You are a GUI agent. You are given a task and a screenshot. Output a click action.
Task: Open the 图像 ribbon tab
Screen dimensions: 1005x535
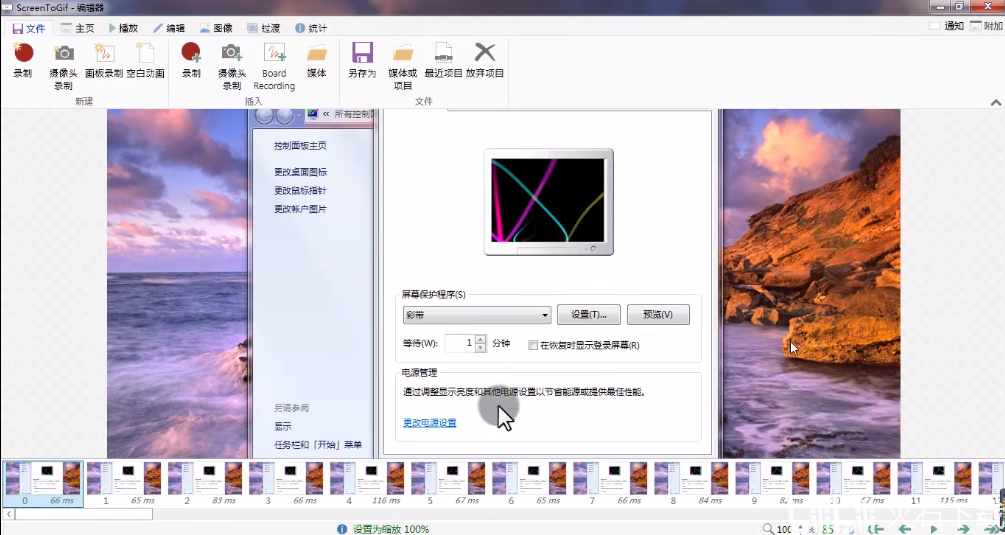[x=216, y=28]
